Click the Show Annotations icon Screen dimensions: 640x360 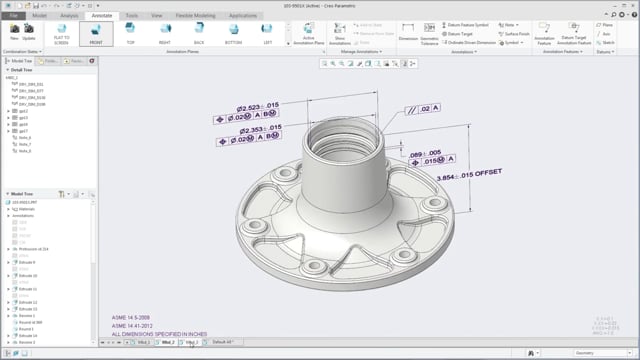340,34
